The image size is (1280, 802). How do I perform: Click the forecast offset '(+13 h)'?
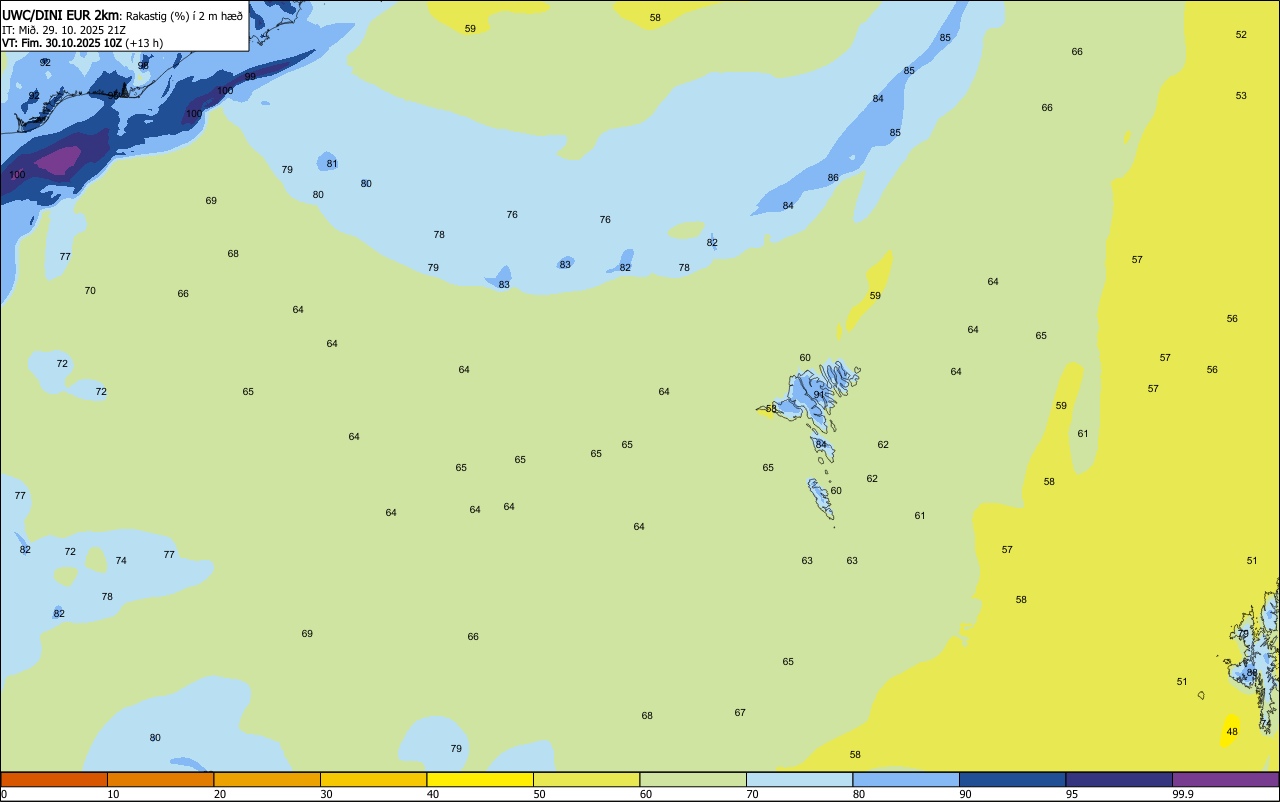point(144,43)
